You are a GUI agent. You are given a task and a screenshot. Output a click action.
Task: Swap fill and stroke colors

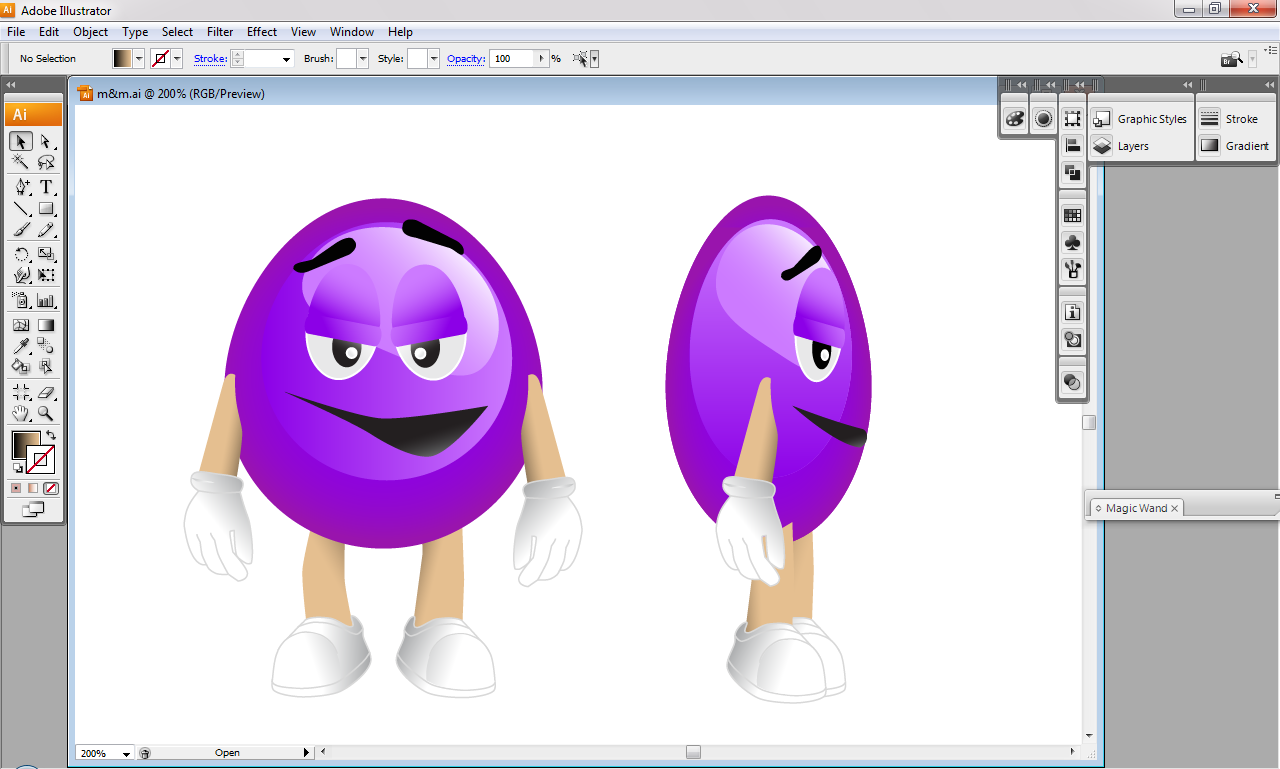[51, 436]
